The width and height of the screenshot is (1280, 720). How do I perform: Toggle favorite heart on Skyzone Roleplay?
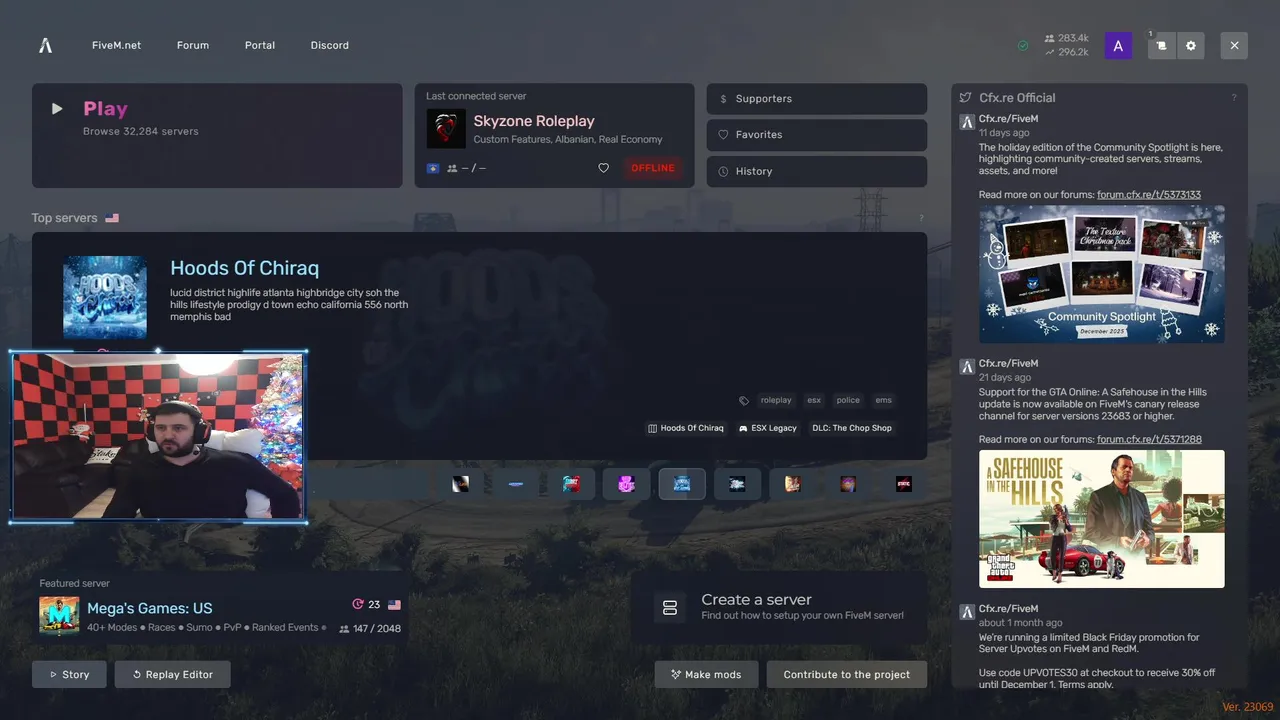click(x=603, y=168)
